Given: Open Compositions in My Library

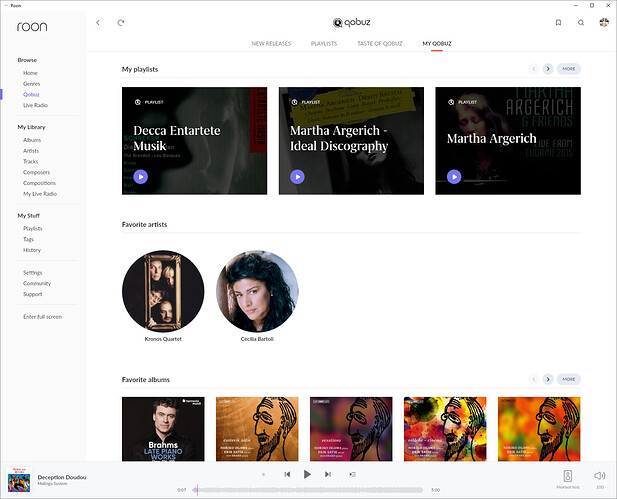Looking at the screenshot, I should pos(39,183).
